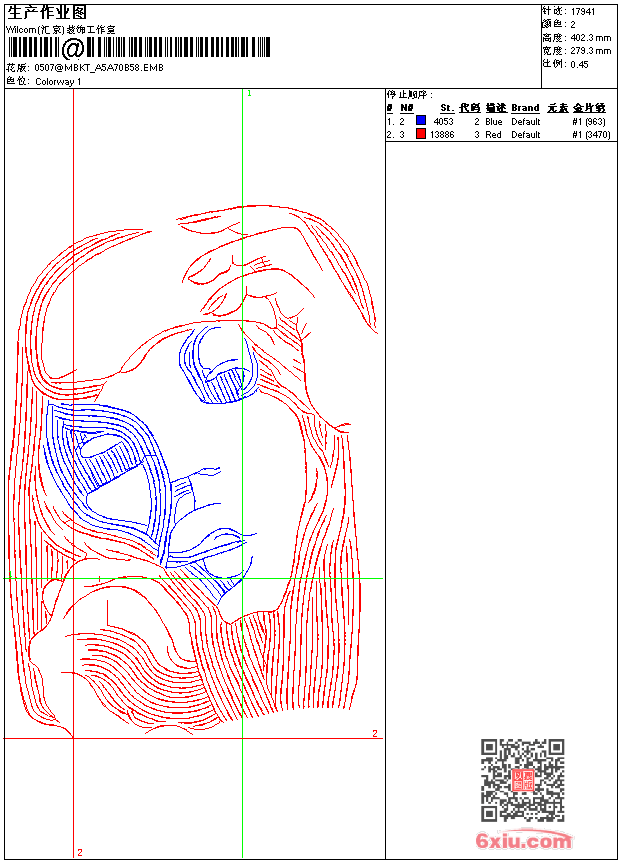
Task: Select the scale value 0.45
Action: pos(579,64)
